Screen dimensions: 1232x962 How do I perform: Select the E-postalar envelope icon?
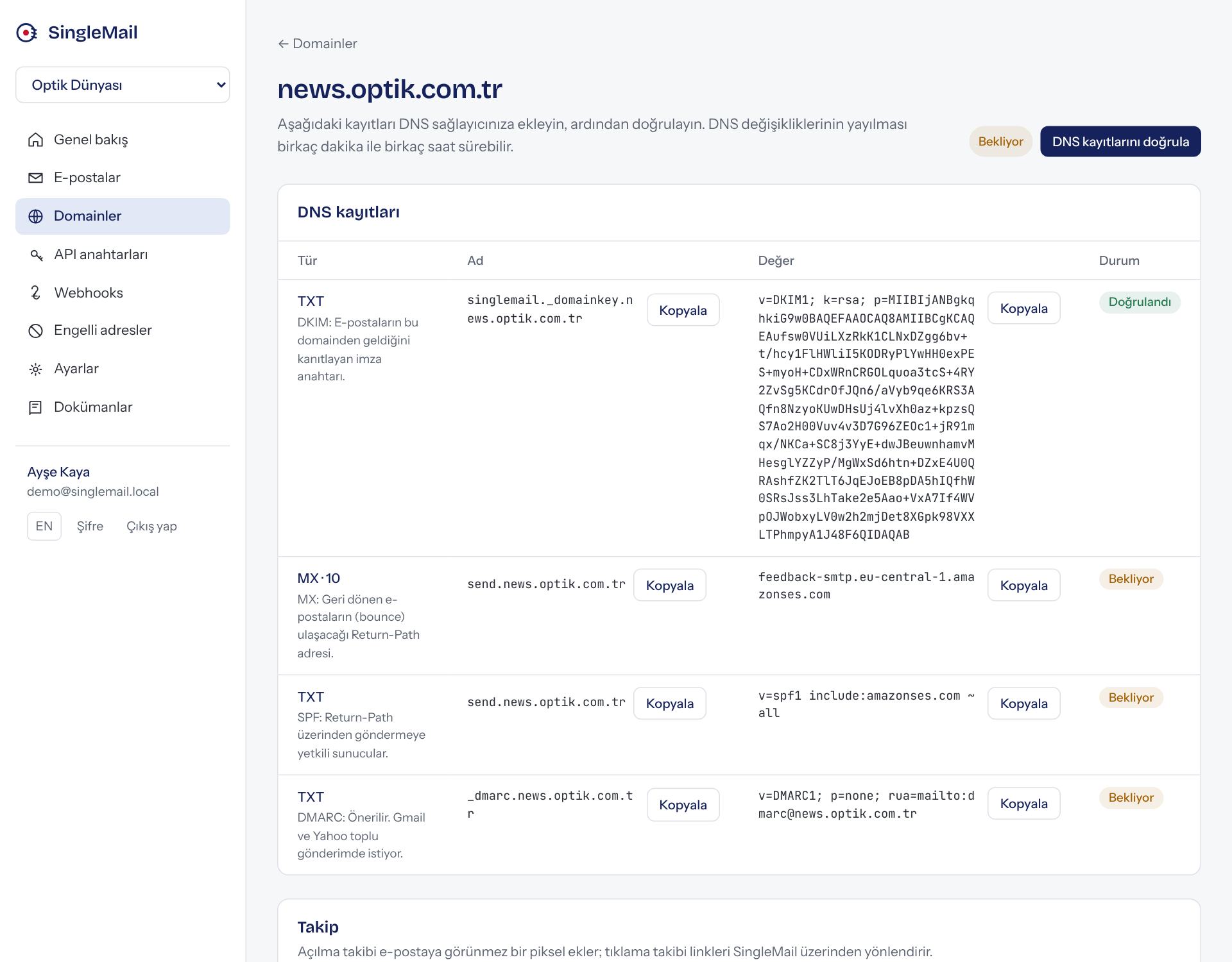36,178
